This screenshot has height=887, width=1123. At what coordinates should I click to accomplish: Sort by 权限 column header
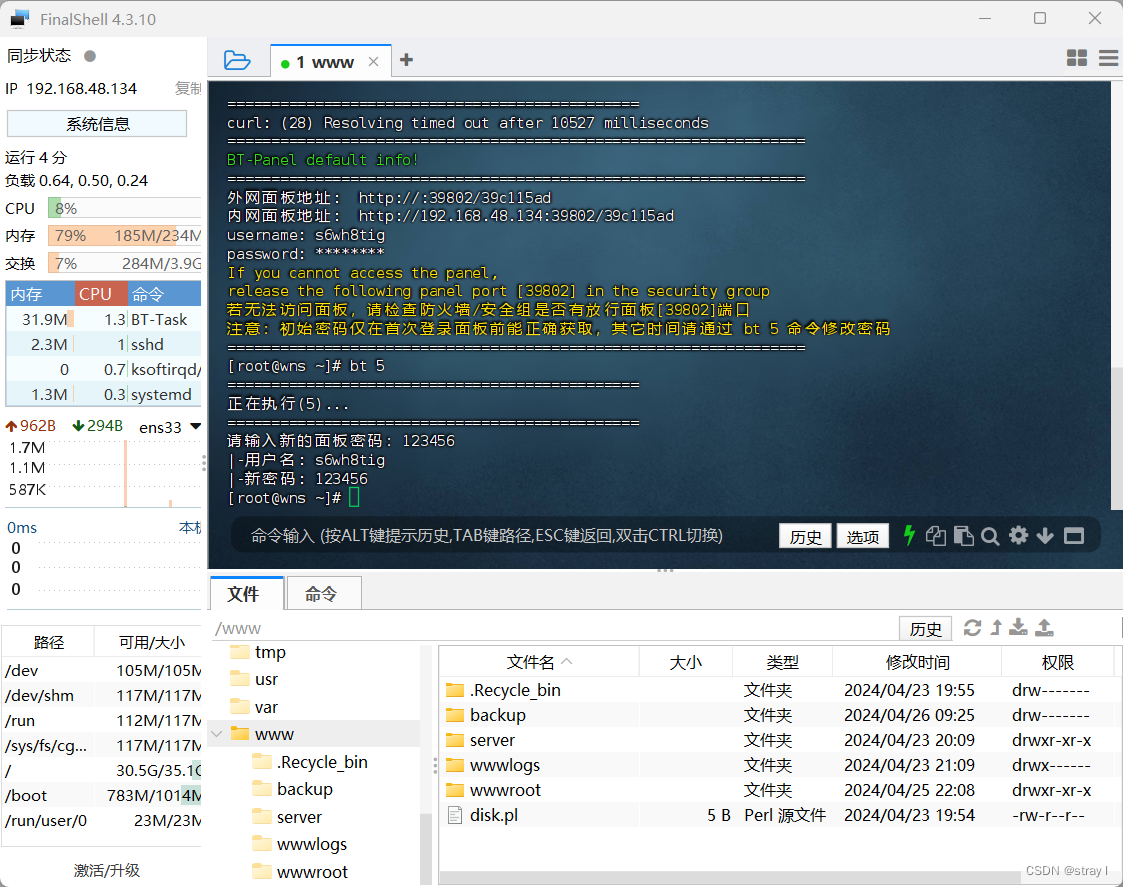(x=1058, y=662)
